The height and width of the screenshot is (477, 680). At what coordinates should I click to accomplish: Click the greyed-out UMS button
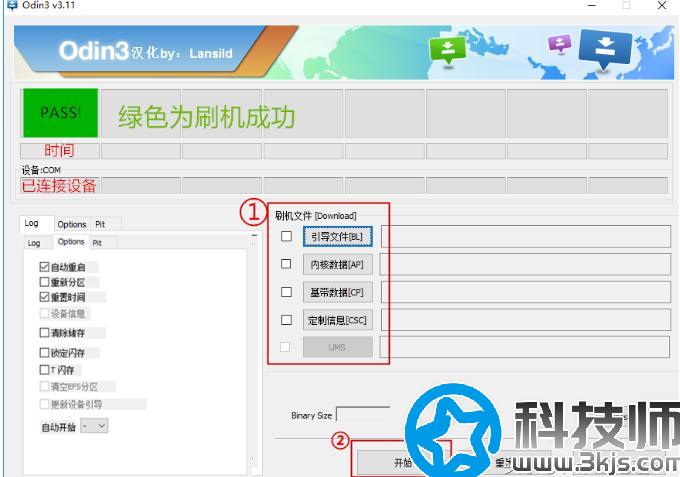(337, 347)
